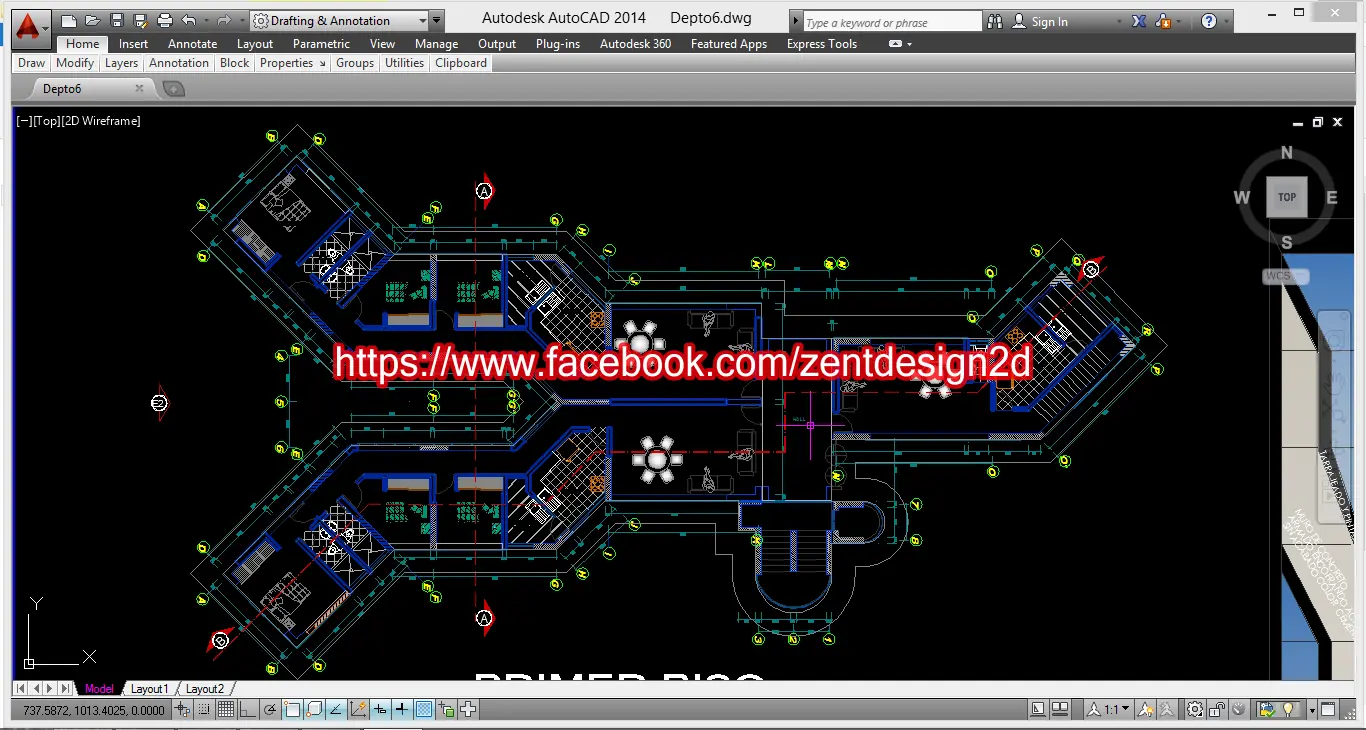Switch to the Insert ribbon tab
The height and width of the screenshot is (730, 1366).
tap(133, 44)
